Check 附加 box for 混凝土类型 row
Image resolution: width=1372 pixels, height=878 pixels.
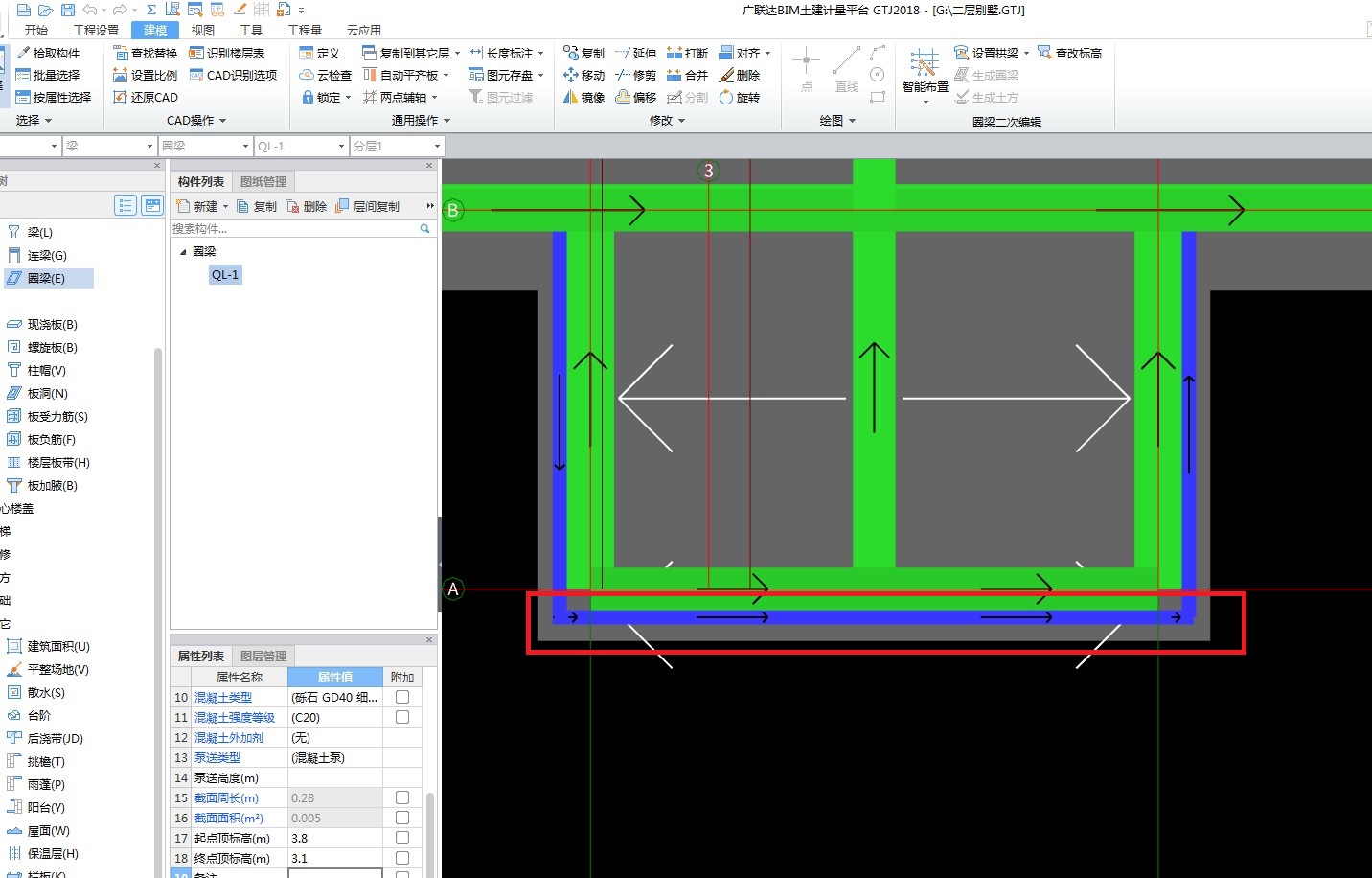402,697
